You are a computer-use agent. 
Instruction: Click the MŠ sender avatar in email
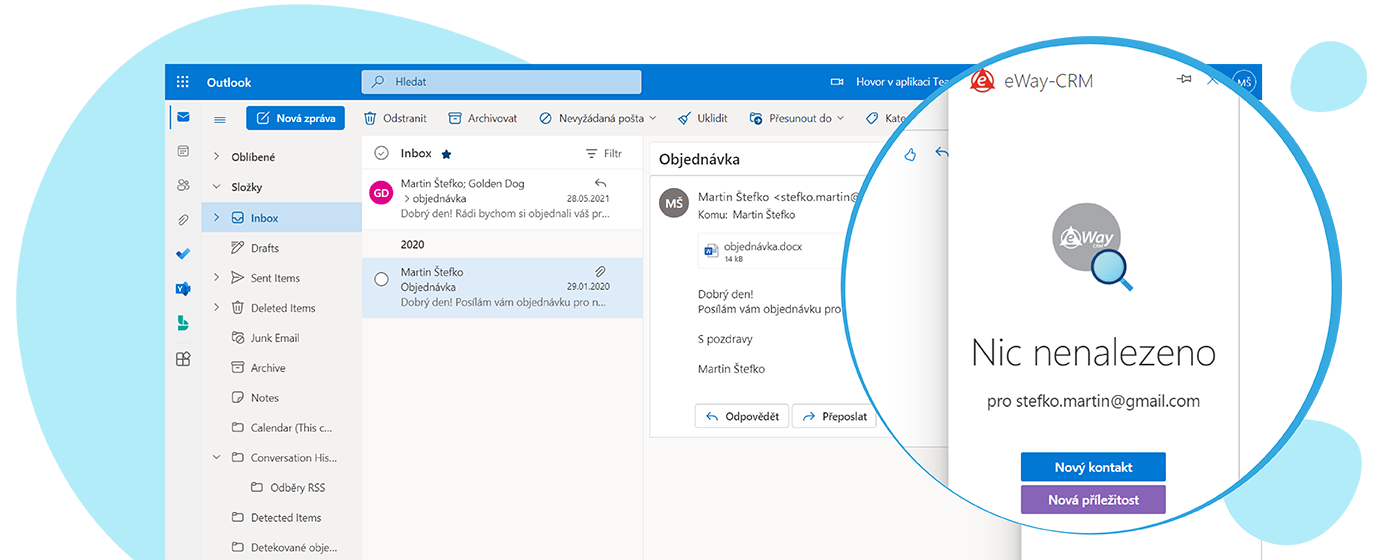674,203
